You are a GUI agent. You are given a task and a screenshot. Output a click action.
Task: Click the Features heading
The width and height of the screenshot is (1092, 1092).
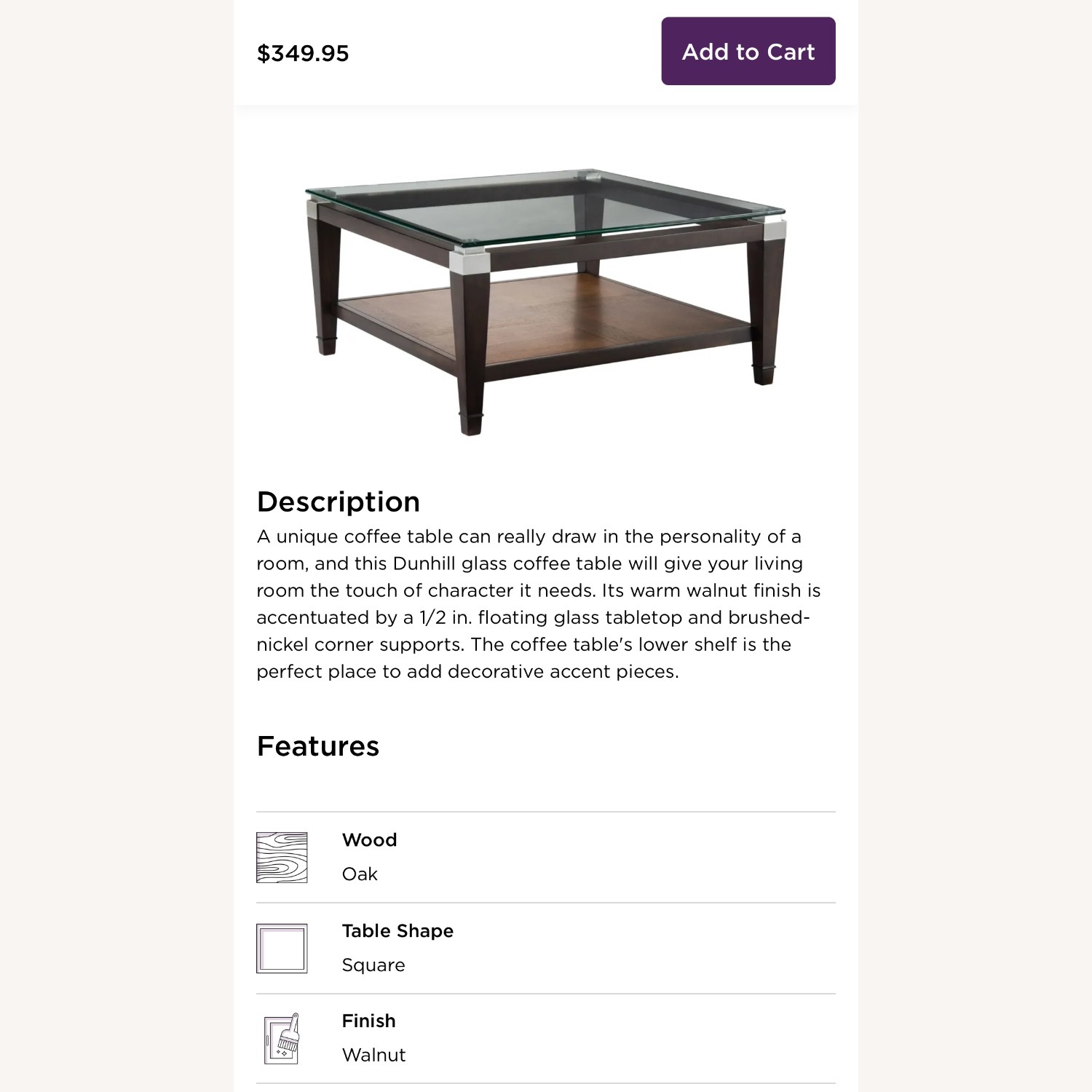pyautogui.click(x=317, y=745)
